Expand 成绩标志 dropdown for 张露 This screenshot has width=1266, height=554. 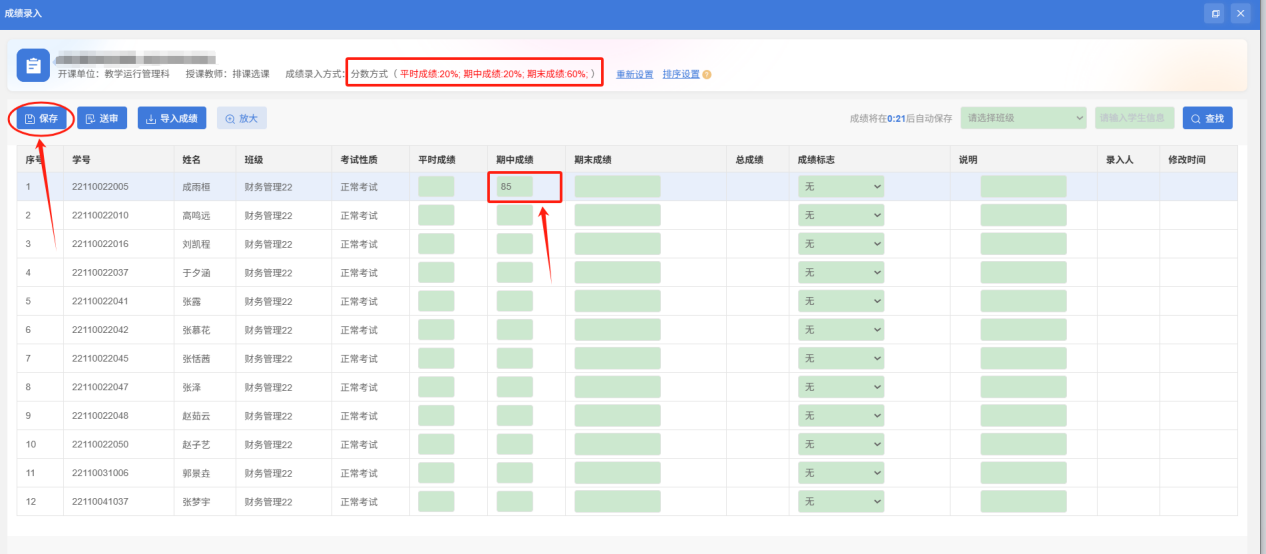click(841, 301)
